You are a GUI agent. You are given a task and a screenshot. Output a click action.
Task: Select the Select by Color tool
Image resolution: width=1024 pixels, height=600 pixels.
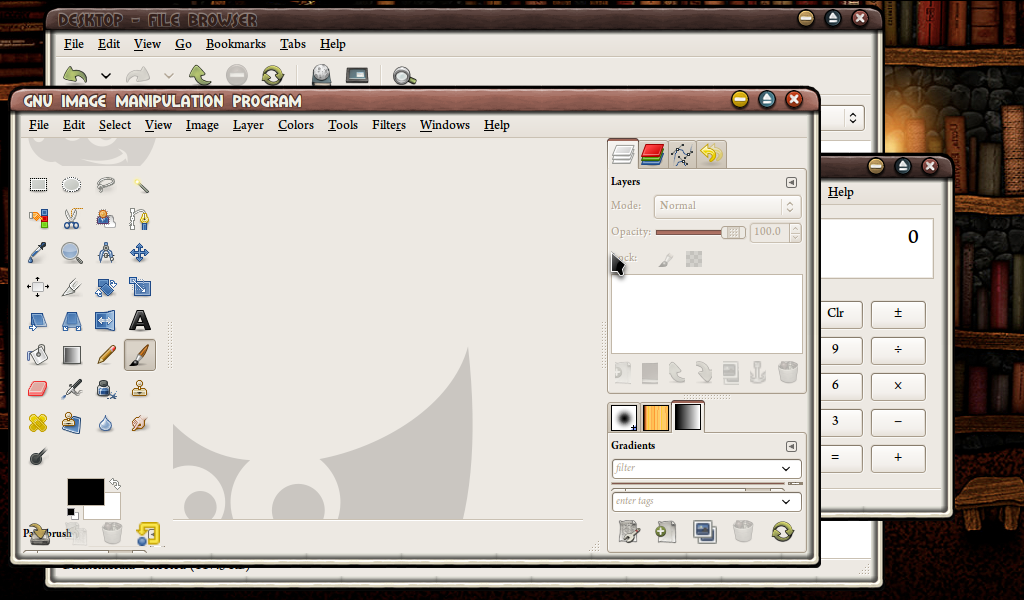point(38,219)
